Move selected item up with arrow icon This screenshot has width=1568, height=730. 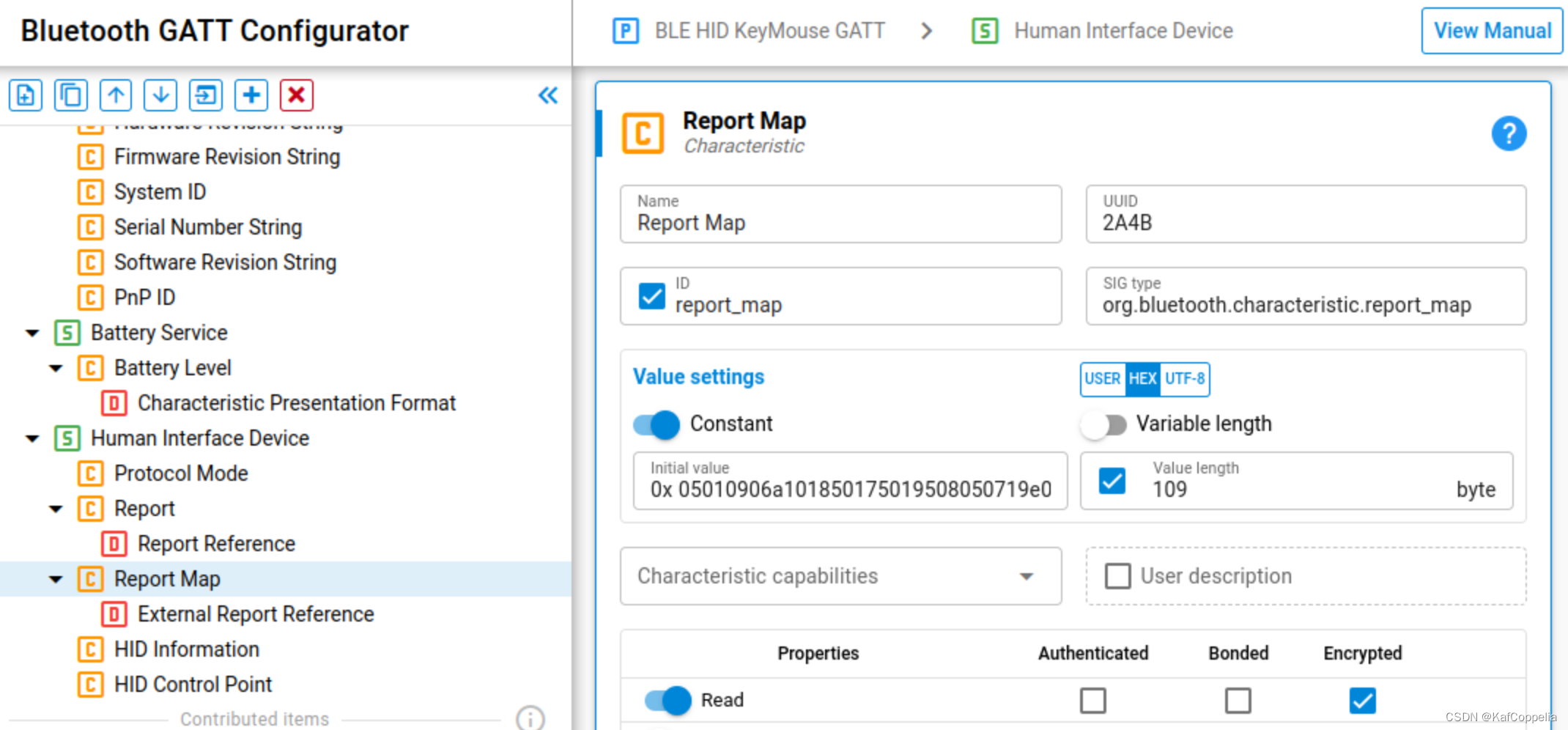[116, 95]
